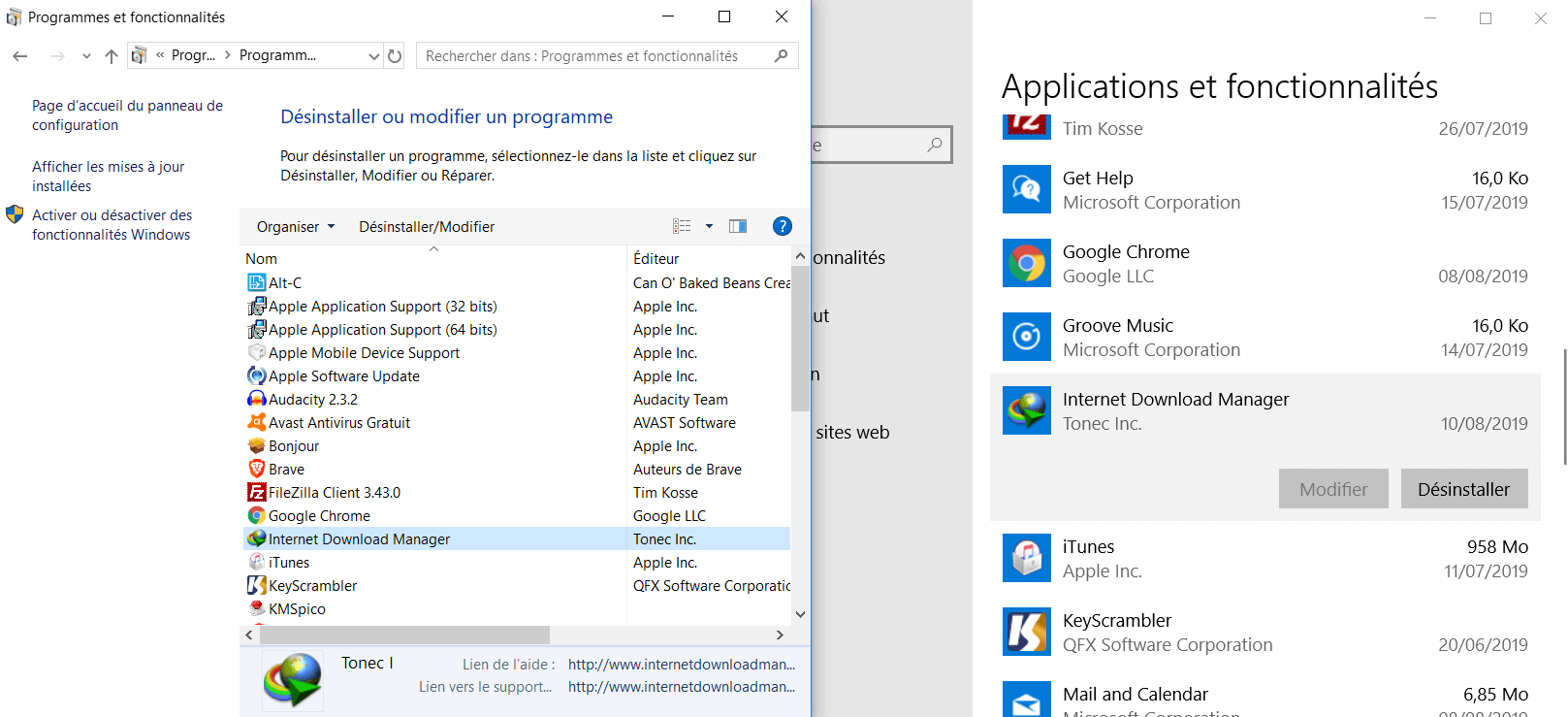The width and height of the screenshot is (1568, 717).
Task: Select Can O' Baked Beans publisher cell
Action: tap(712, 283)
